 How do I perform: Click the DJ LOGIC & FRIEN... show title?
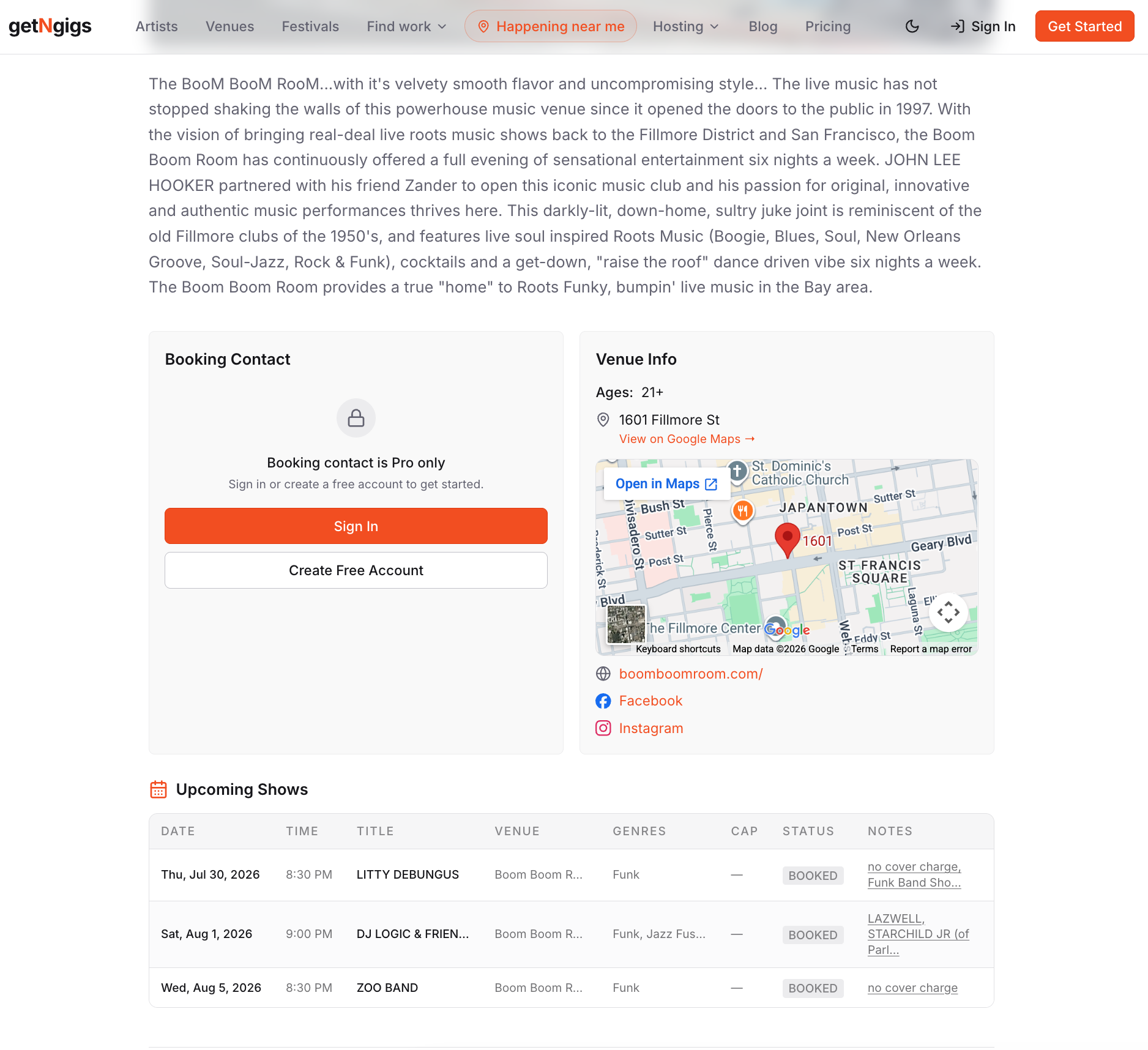coord(412,934)
